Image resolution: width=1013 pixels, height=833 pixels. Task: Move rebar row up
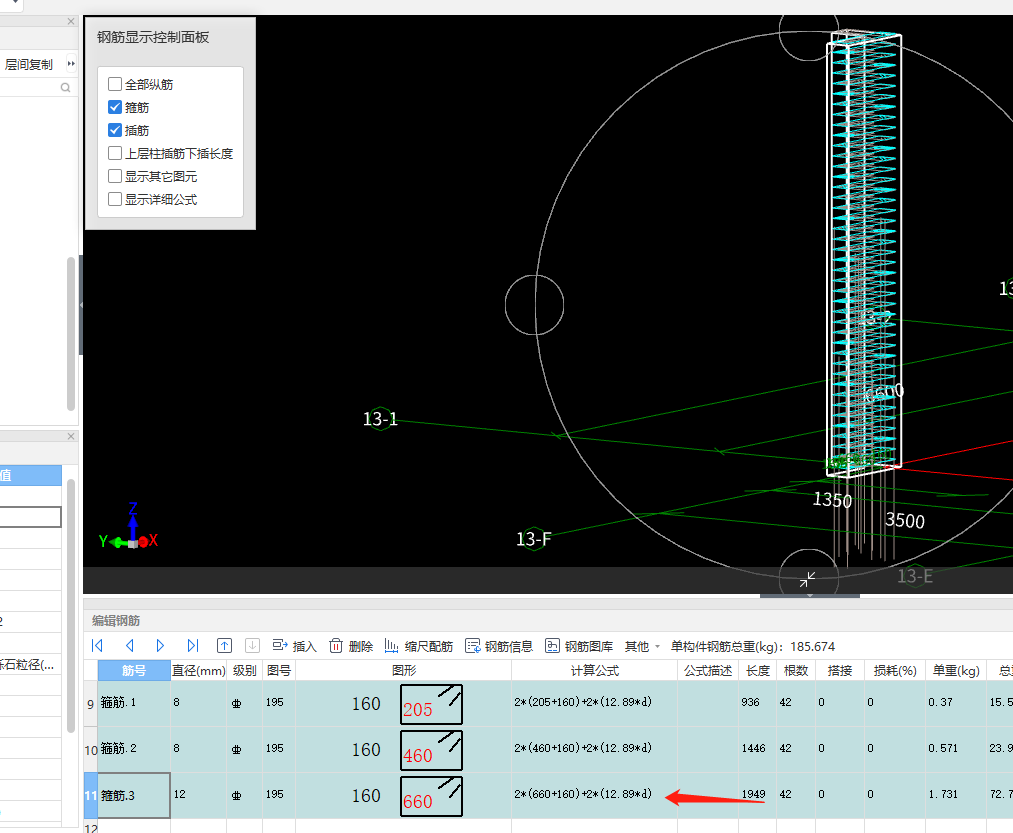(224, 646)
